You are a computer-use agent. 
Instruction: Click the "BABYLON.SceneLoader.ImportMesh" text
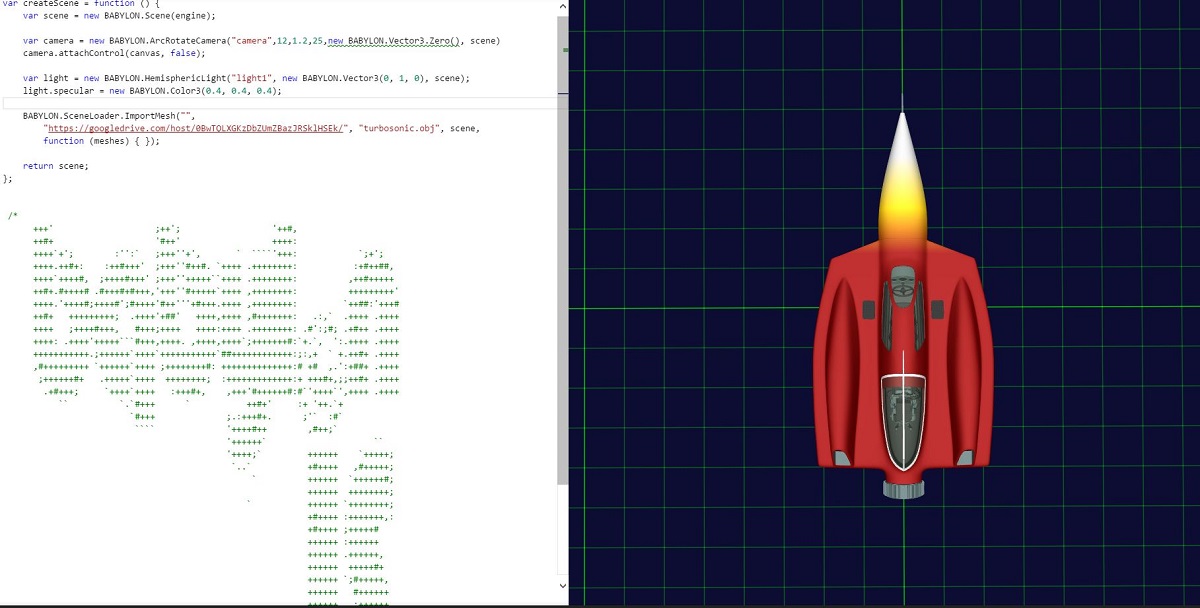[x=100, y=116]
